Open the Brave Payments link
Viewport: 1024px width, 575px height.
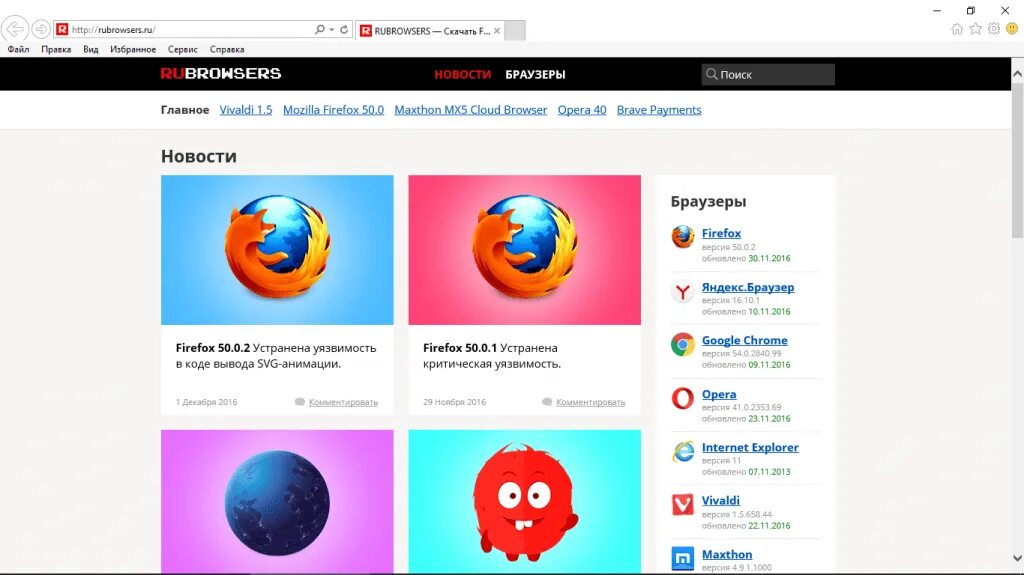click(x=659, y=110)
